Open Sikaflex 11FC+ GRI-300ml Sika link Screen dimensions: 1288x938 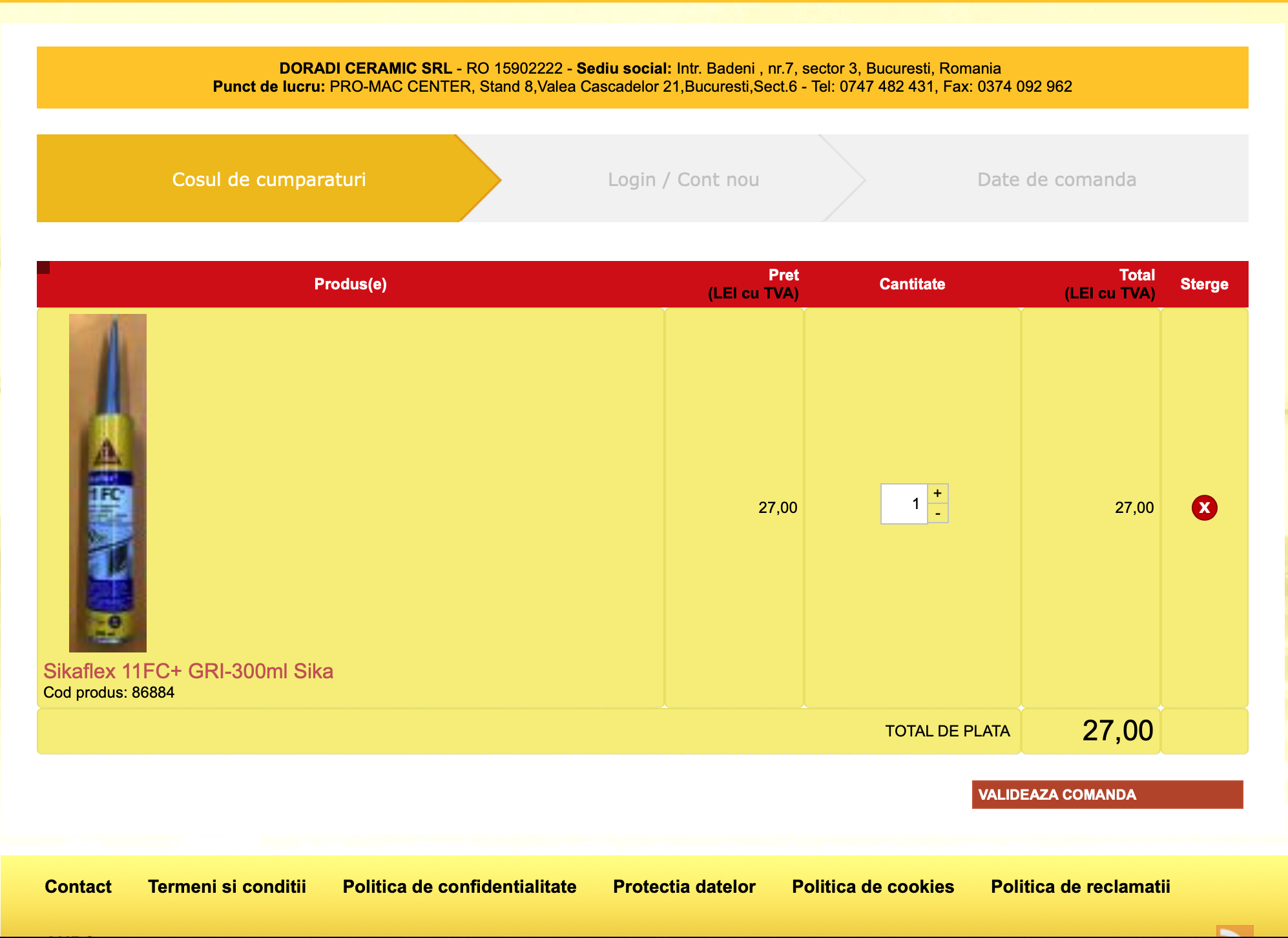(188, 671)
